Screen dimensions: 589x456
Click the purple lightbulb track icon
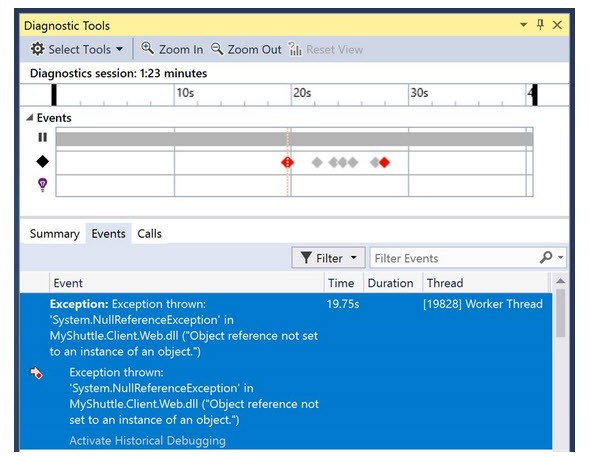tap(43, 185)
